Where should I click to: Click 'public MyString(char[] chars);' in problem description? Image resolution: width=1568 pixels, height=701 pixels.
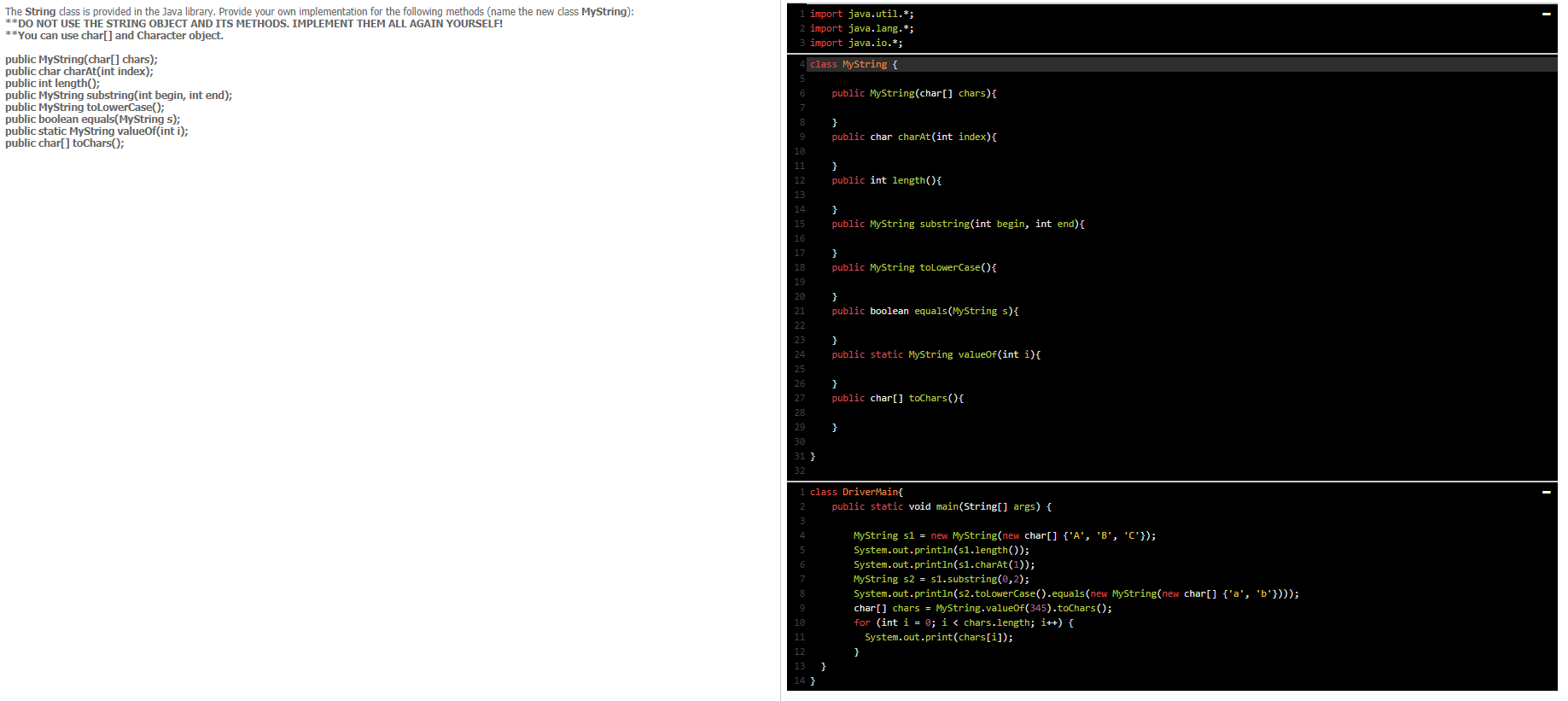pos(81,59)
